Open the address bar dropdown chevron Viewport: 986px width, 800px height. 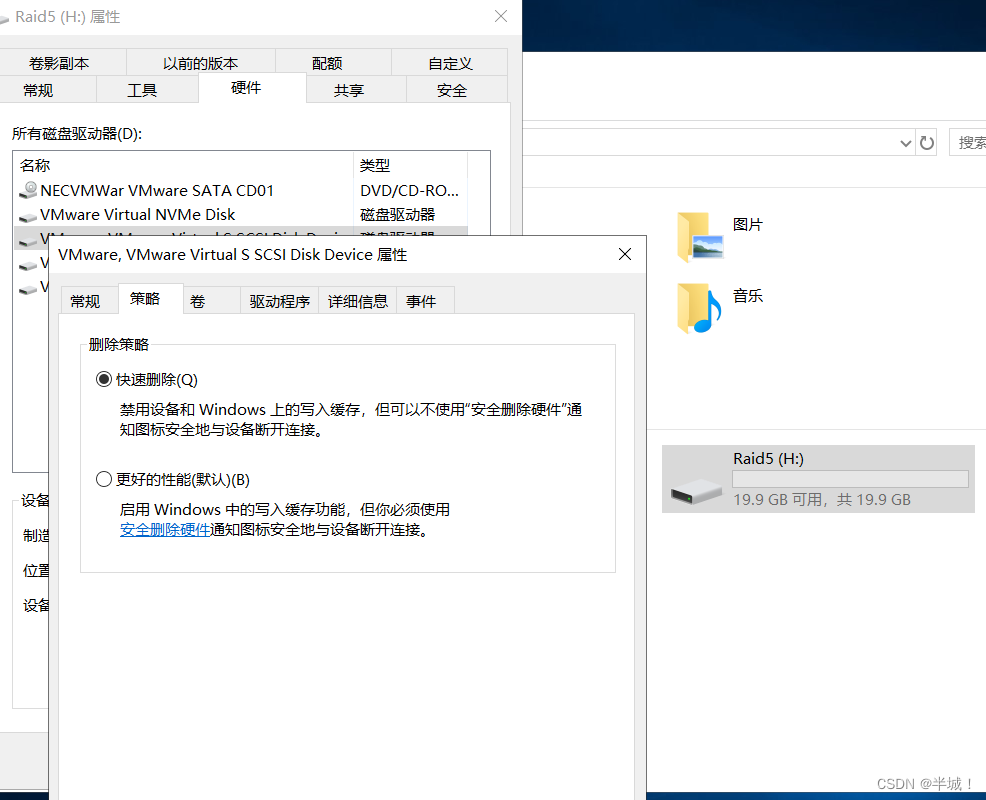pyautogui.click(x=906, y=141)
